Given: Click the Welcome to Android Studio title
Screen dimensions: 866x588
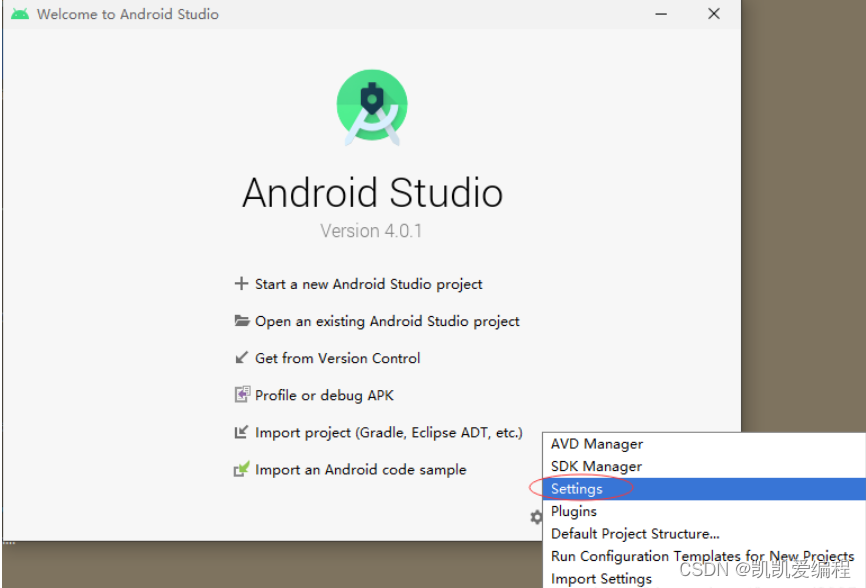Looking at the screenshot, I should (x=128, y=14).
